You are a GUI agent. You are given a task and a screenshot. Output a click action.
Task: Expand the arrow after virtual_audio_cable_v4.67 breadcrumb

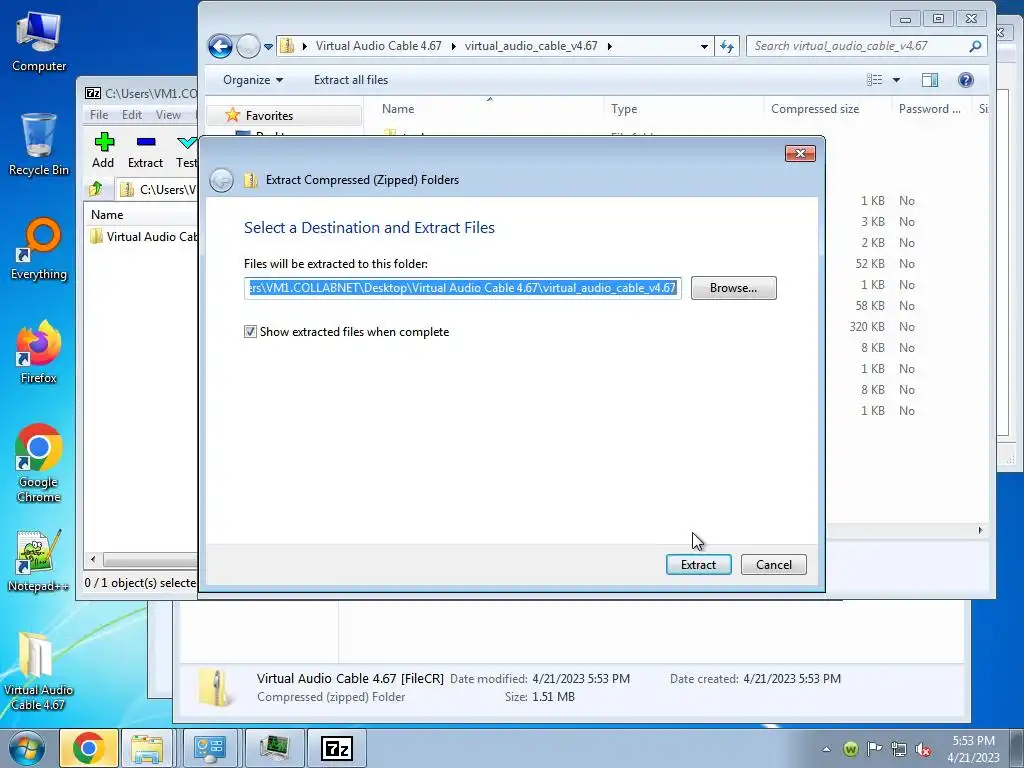click(609, 46)
